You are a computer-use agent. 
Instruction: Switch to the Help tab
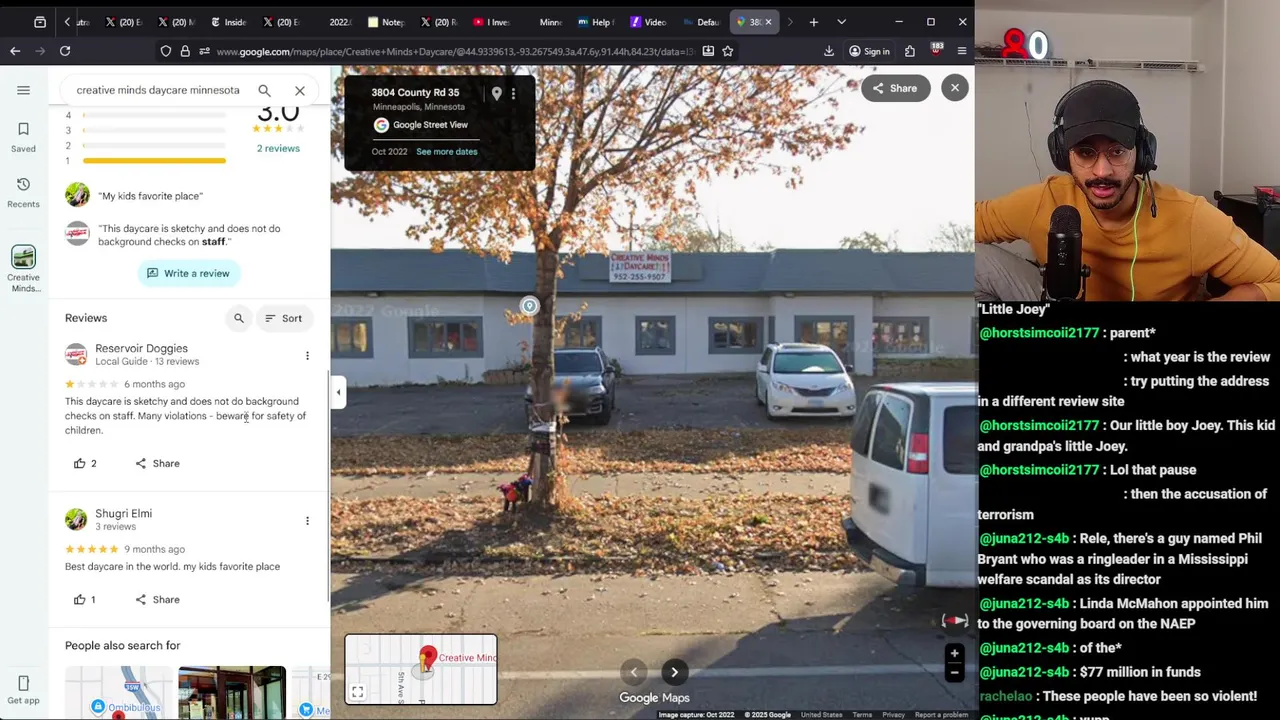pyautogui.click(x=597, y=22)
